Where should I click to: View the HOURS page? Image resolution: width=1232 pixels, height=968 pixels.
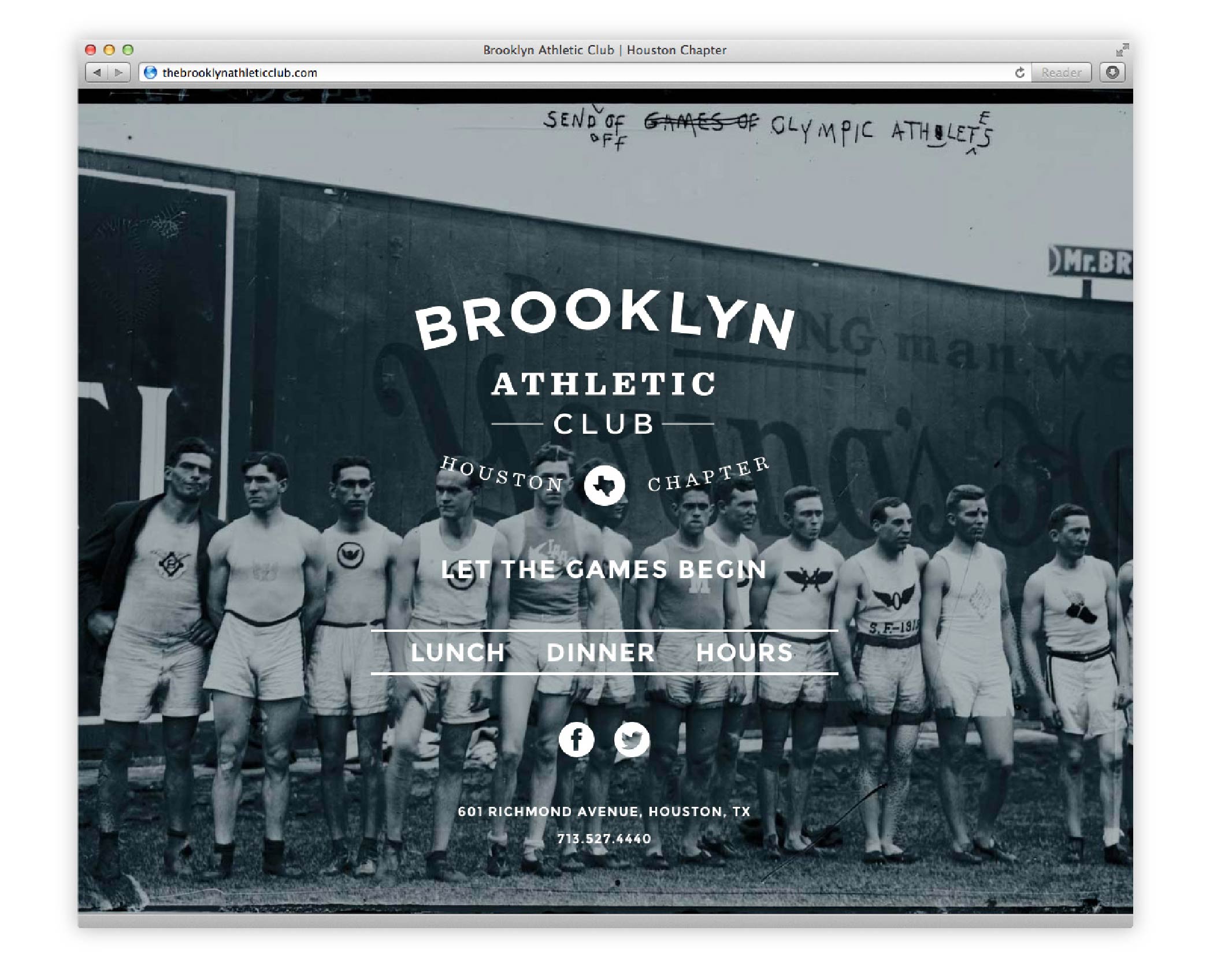(744, 653)
